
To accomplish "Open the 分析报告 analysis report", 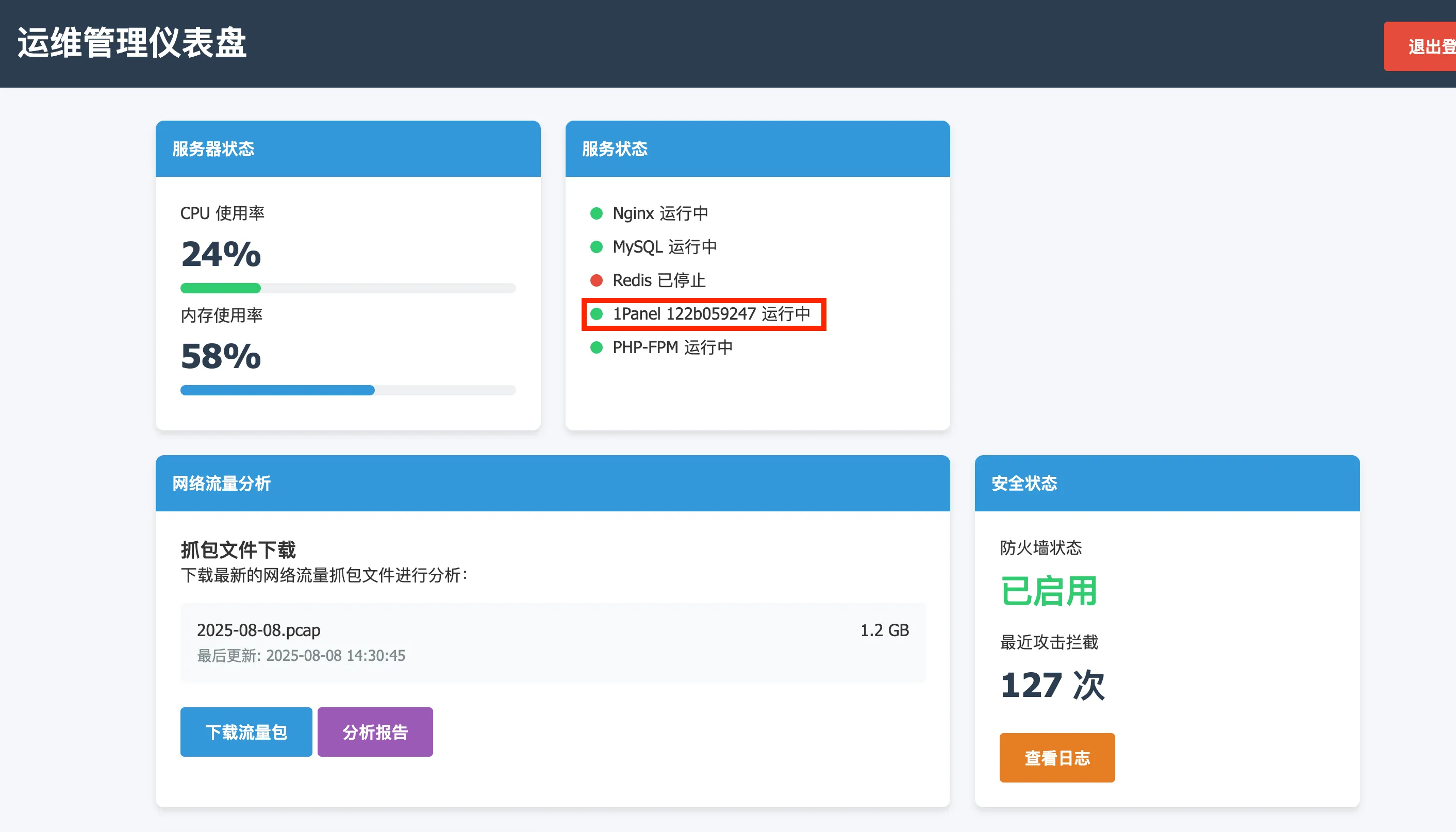I will tap(375, 731).
